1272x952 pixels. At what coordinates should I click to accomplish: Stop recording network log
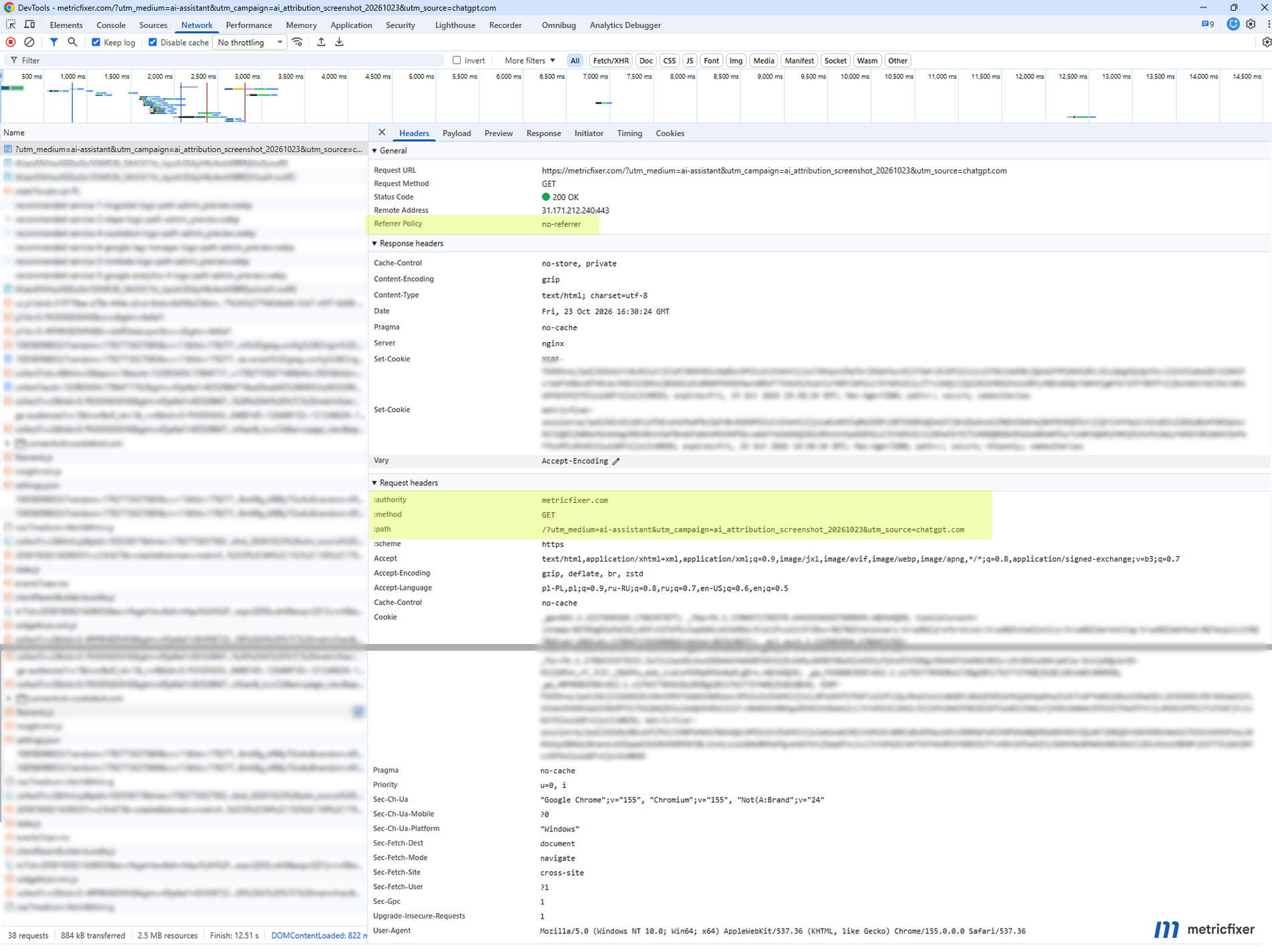(11, 42)
